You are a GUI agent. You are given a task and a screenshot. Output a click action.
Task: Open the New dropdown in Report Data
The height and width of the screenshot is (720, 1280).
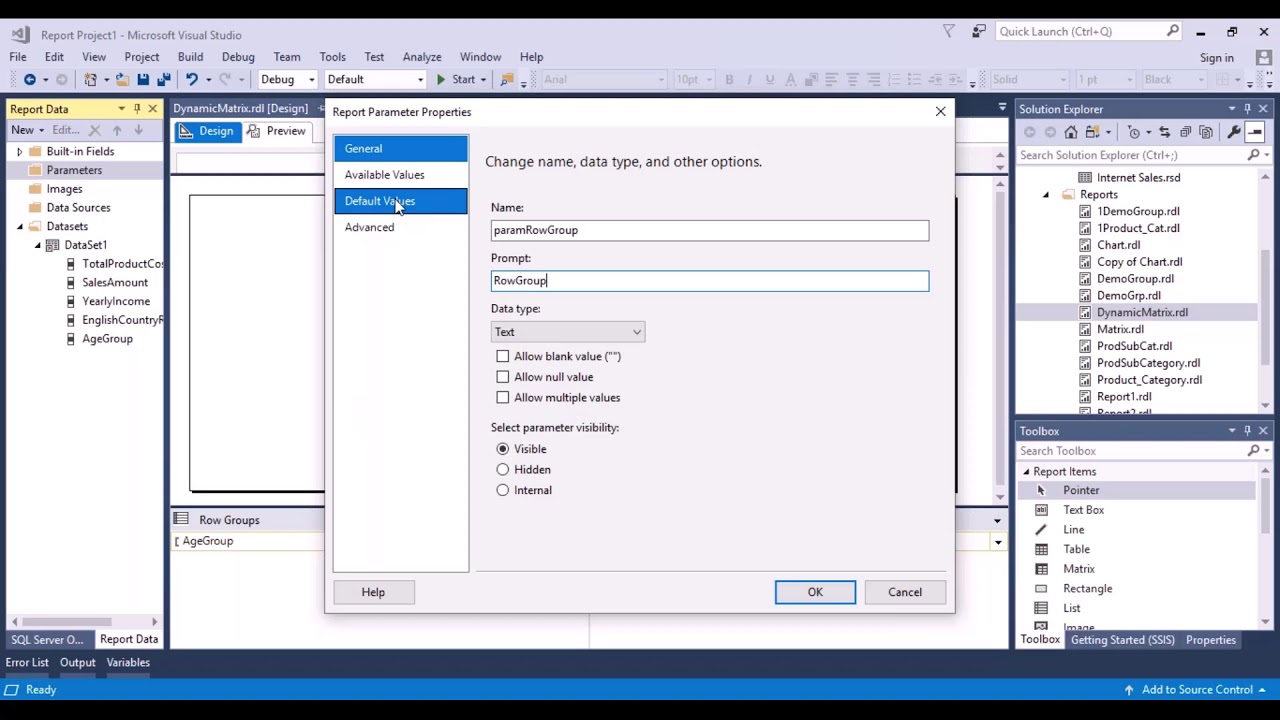(x=28, y=130)
